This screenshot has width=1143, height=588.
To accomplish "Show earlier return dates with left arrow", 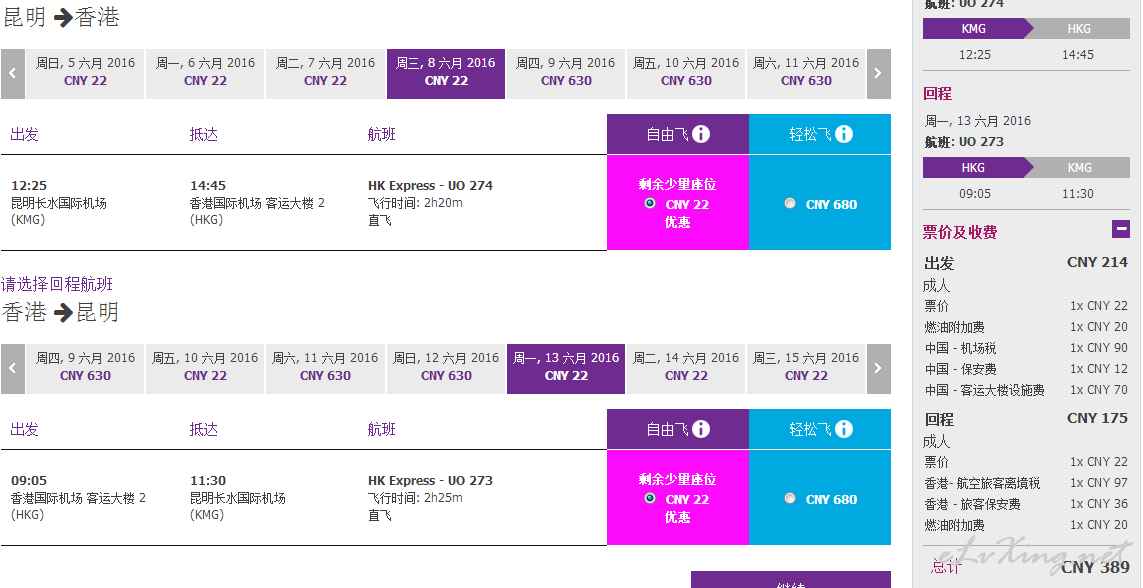I will tap(12, 369).
